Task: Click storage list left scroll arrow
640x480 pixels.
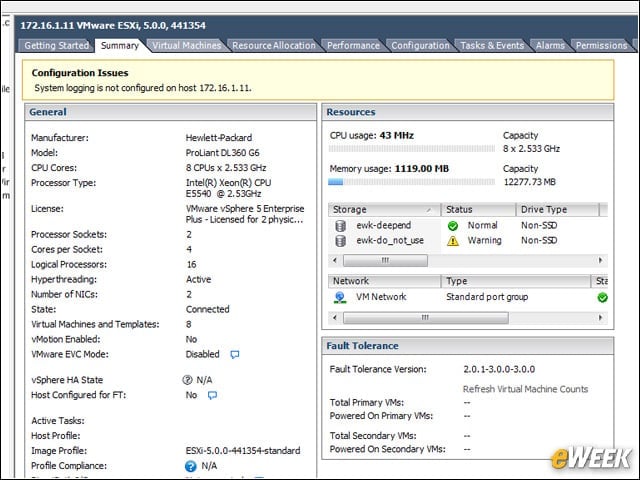Action: [335, 260]
